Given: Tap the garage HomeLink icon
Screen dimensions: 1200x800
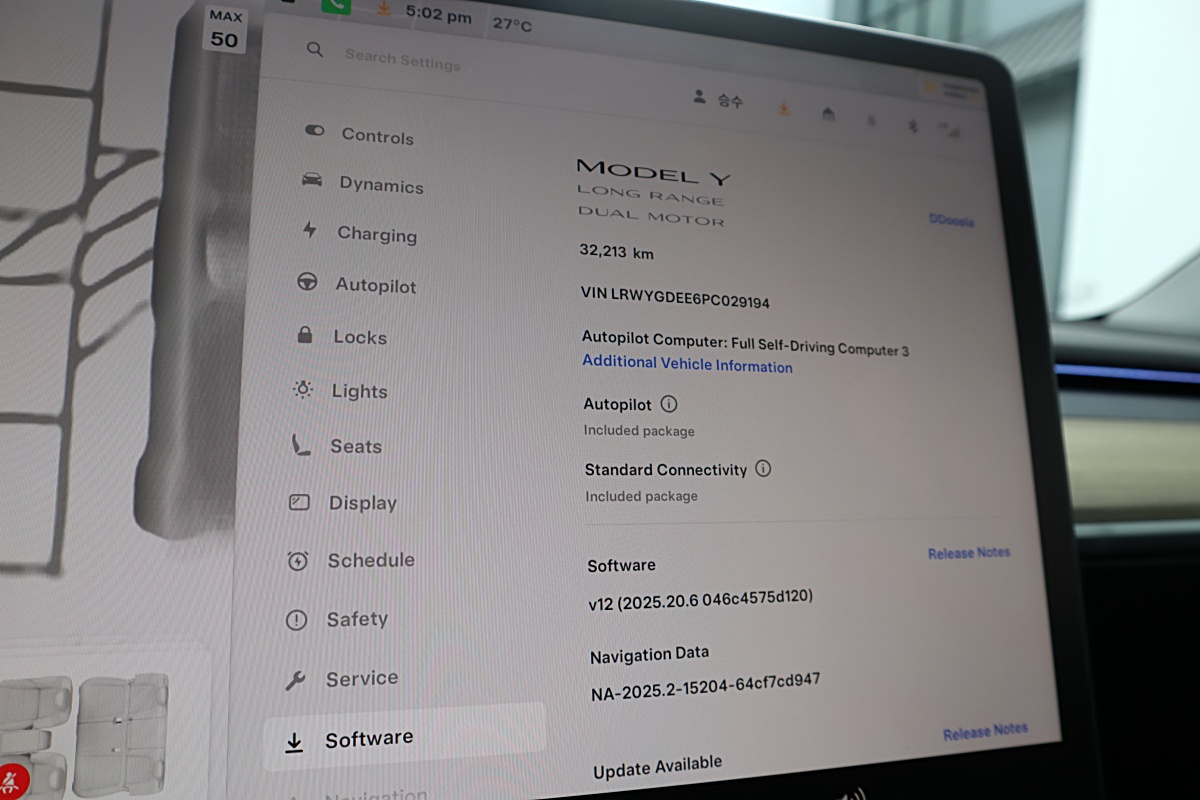Looking at the screenshot, I should [829, 114].
